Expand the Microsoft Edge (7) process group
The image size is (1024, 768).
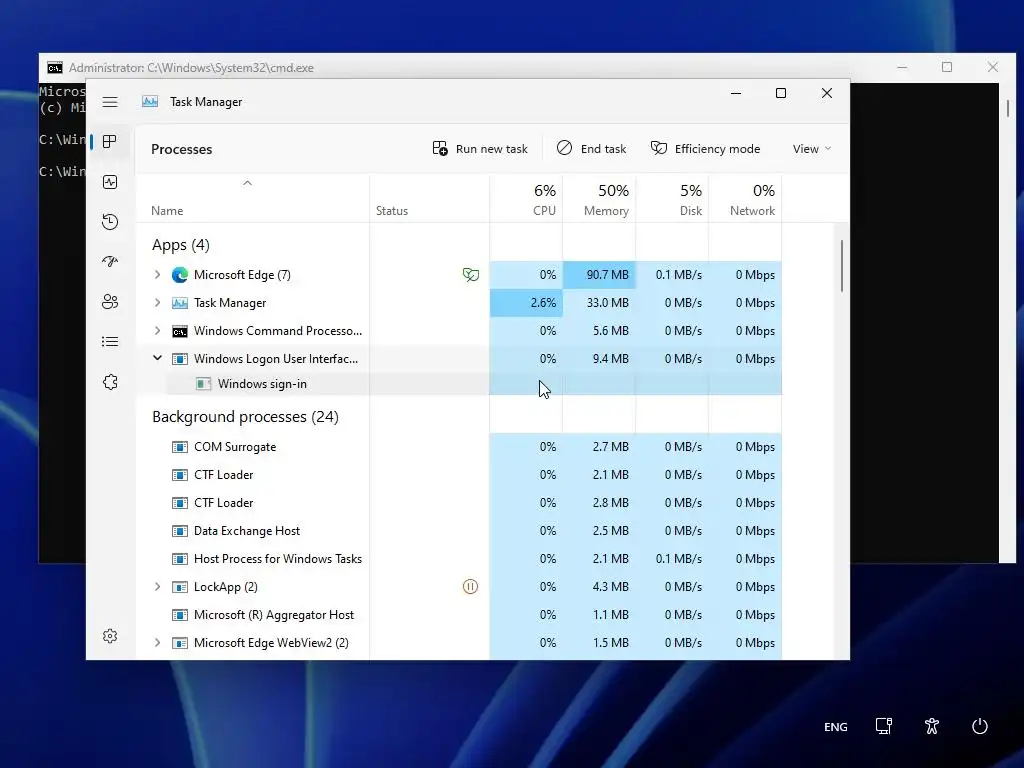157,275
